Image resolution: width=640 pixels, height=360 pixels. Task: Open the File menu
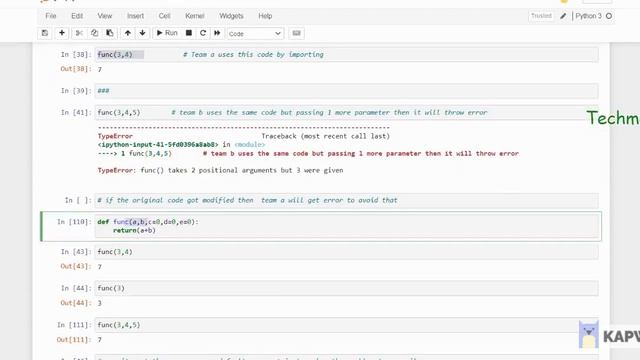(x=51, y=16)
